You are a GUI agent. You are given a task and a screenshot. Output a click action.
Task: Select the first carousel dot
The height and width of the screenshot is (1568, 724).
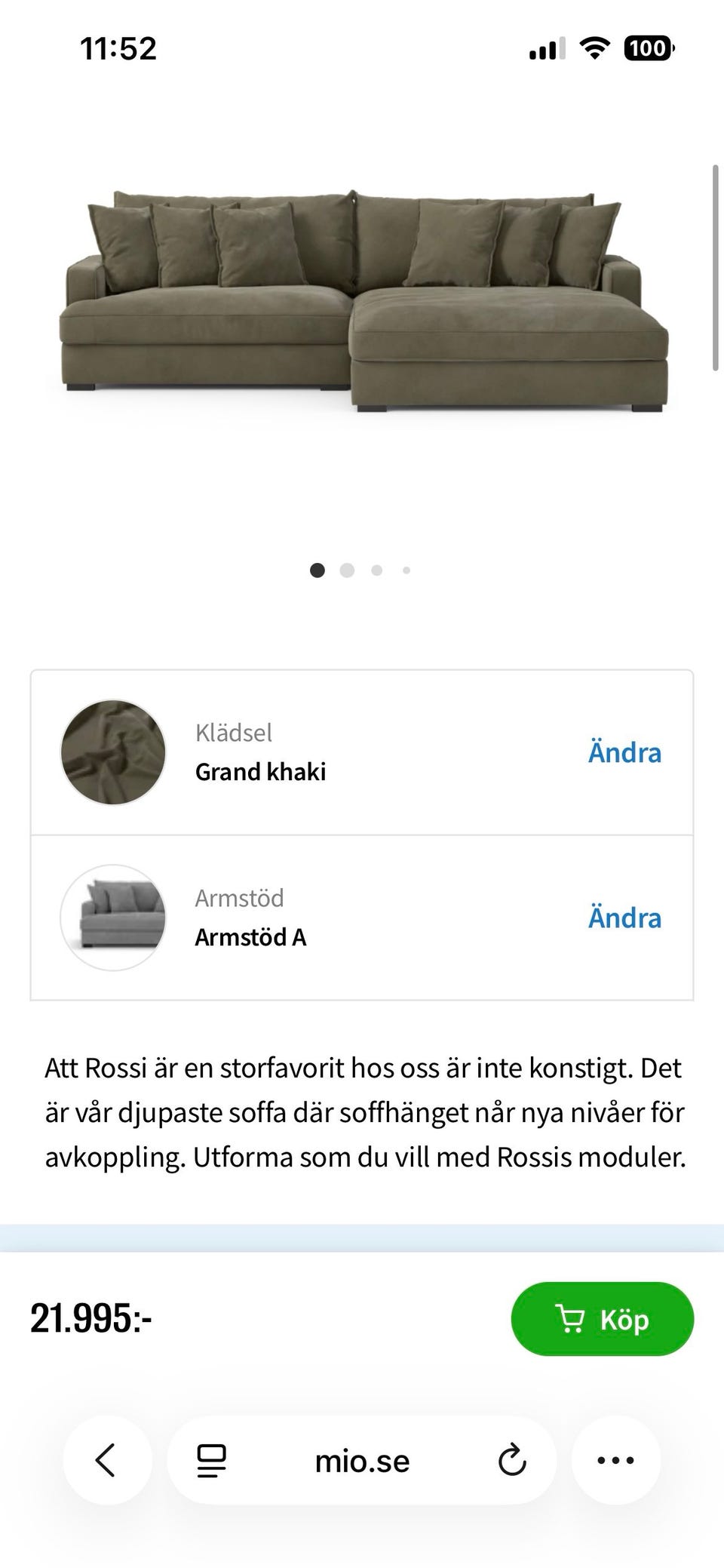click(318, 570)
